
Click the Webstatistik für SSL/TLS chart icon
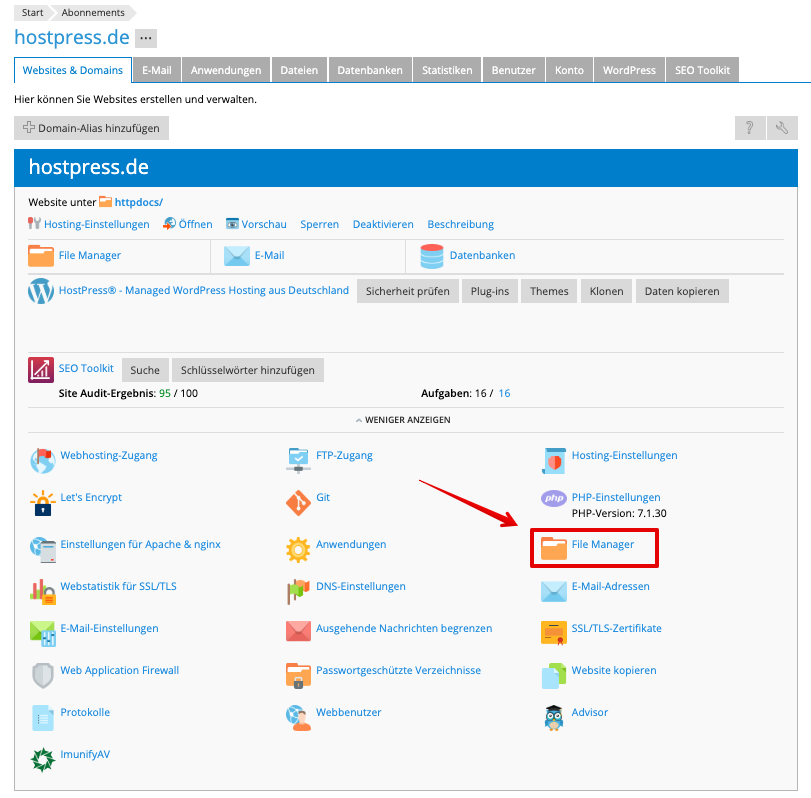click(x=42, y=592)
